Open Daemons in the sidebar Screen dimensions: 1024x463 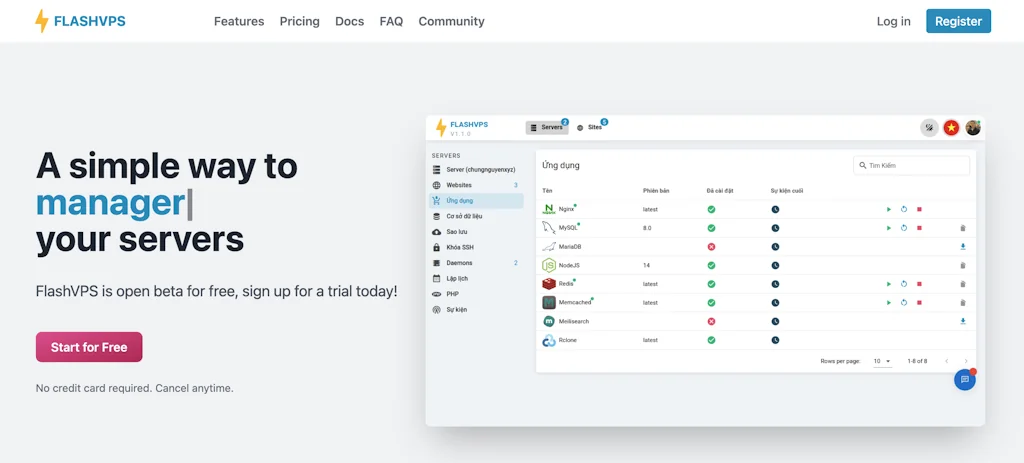(x=476, y=263)
